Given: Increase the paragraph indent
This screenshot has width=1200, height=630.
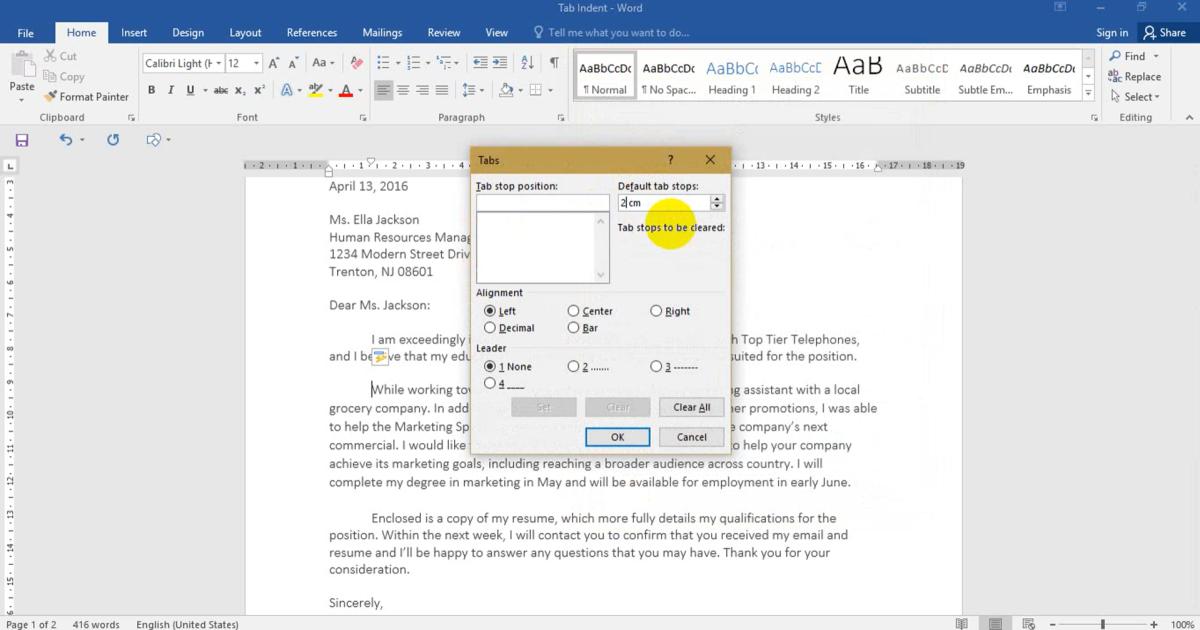Looking at the screenshot, I should click(x=500, y=63).
